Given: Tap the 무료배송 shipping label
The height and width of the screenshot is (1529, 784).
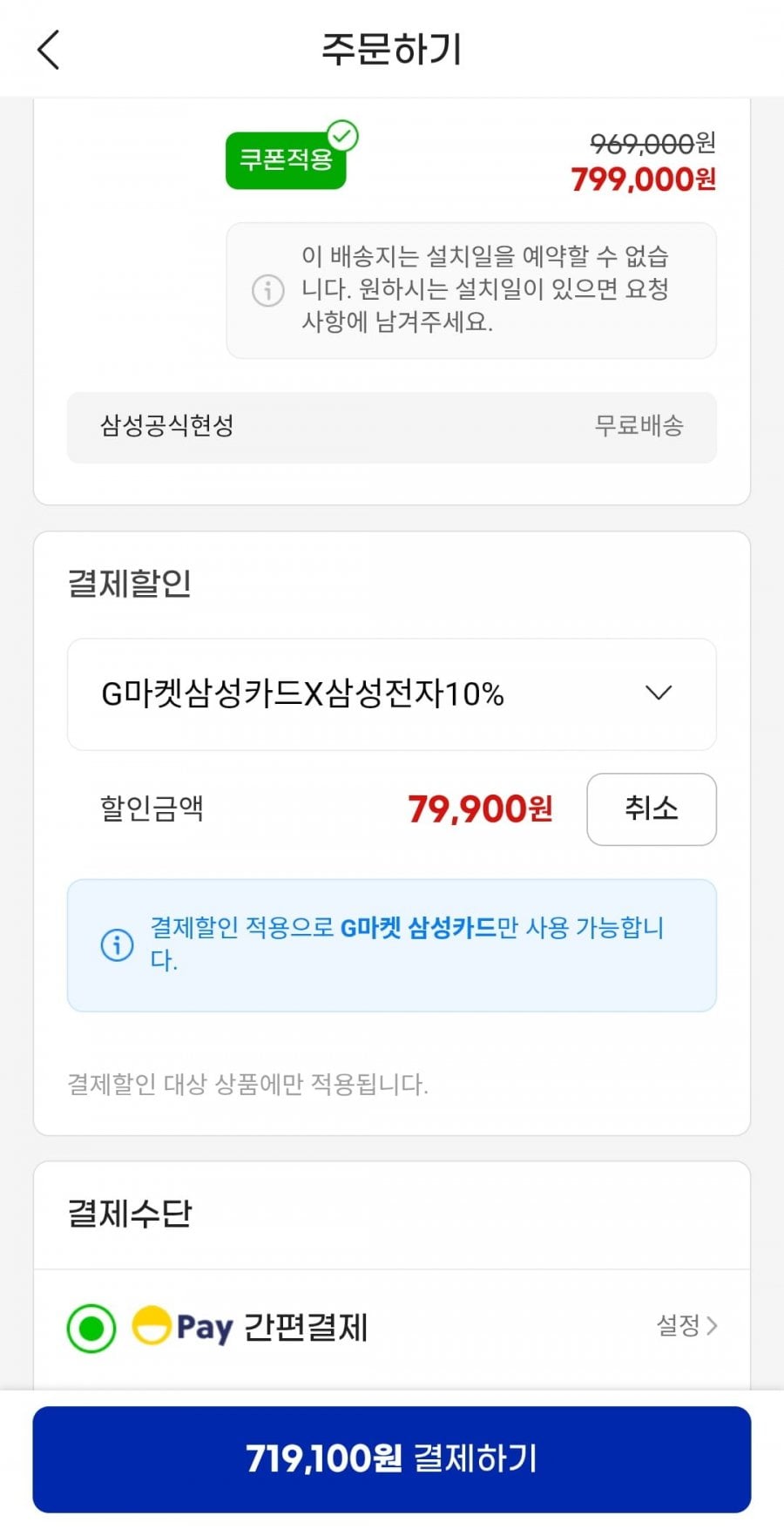Looking at the screenshot, I should [639, 426].
